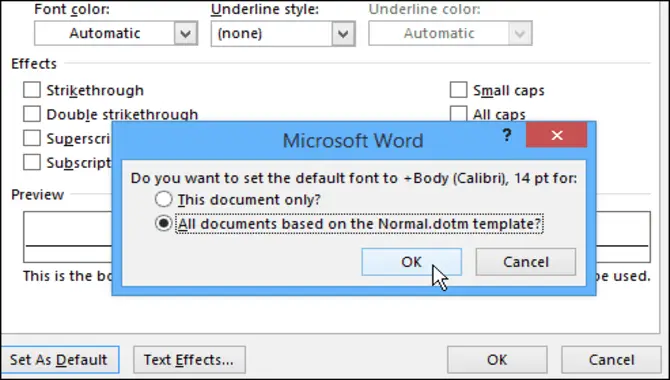Click the help question mark icon
The width and height of the screenshot is (670, 380).
(507, 136)
